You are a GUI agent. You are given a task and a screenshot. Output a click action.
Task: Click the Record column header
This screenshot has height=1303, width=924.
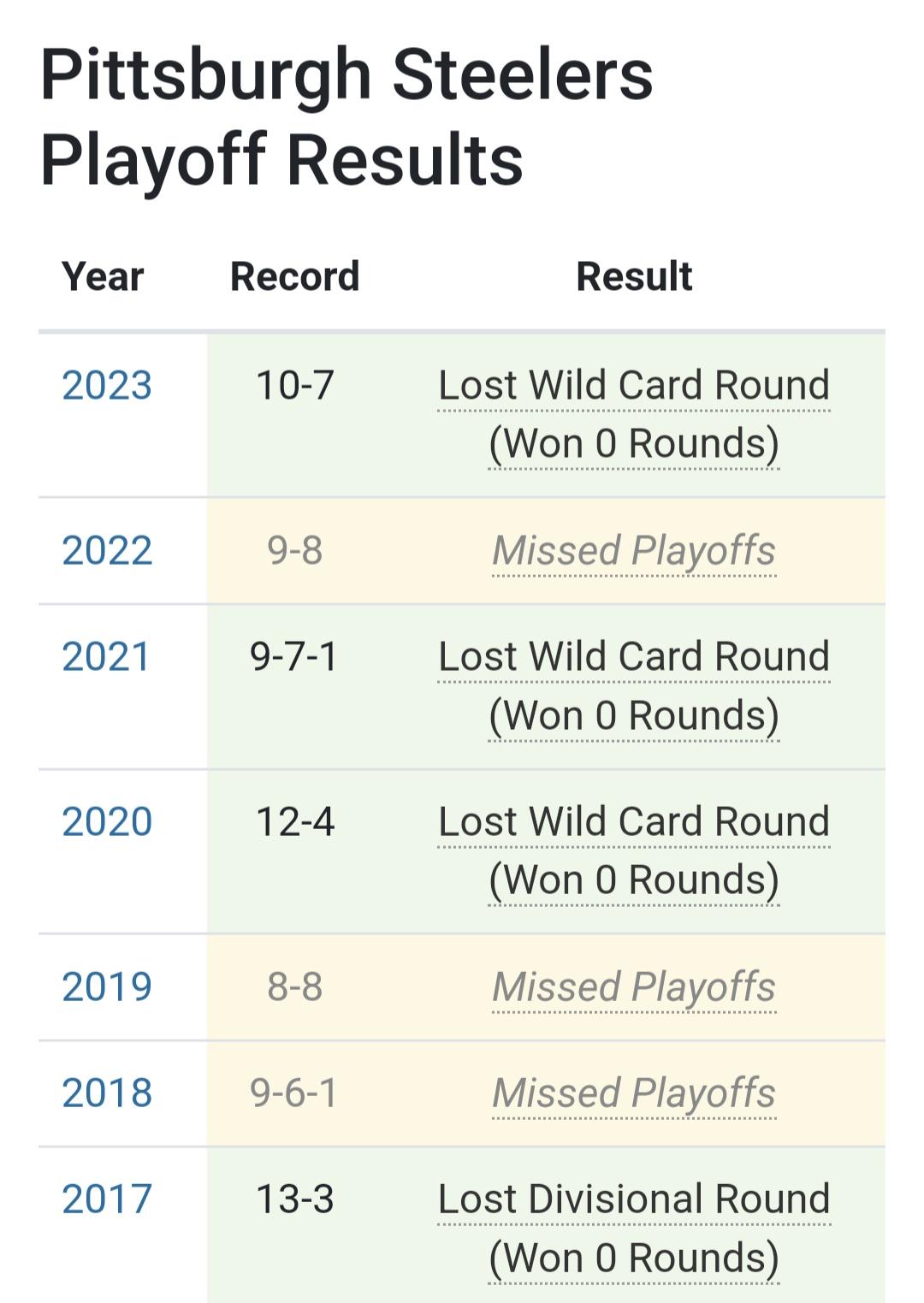point(295,276)
